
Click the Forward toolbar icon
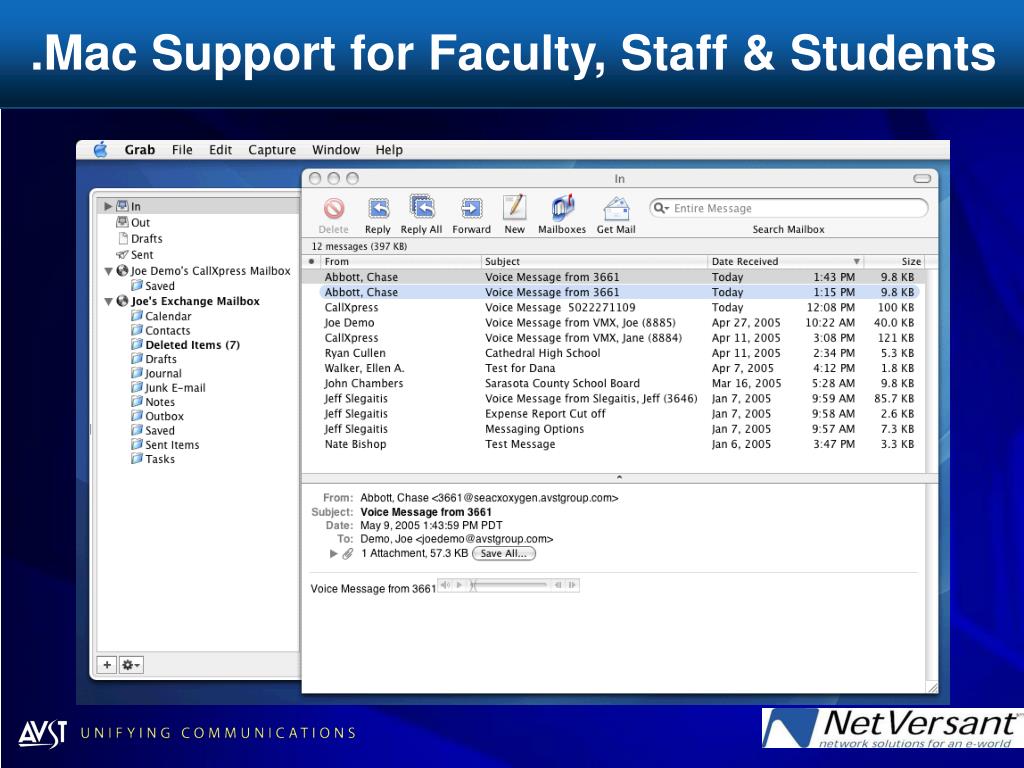(x=471, y=208)
